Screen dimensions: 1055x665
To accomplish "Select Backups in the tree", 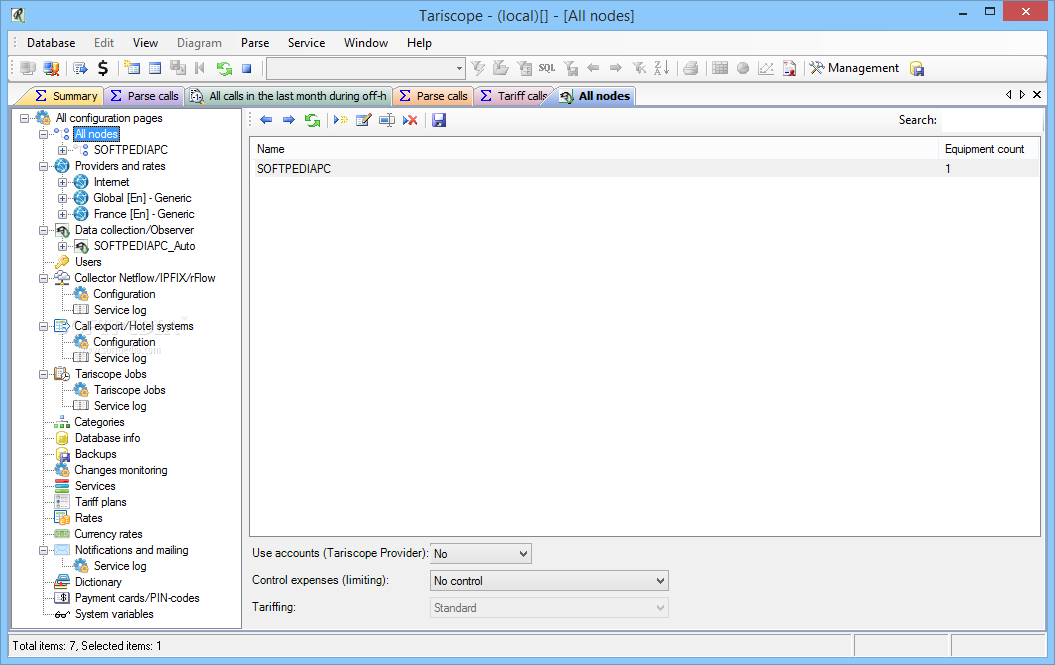I will pos(96,454).
